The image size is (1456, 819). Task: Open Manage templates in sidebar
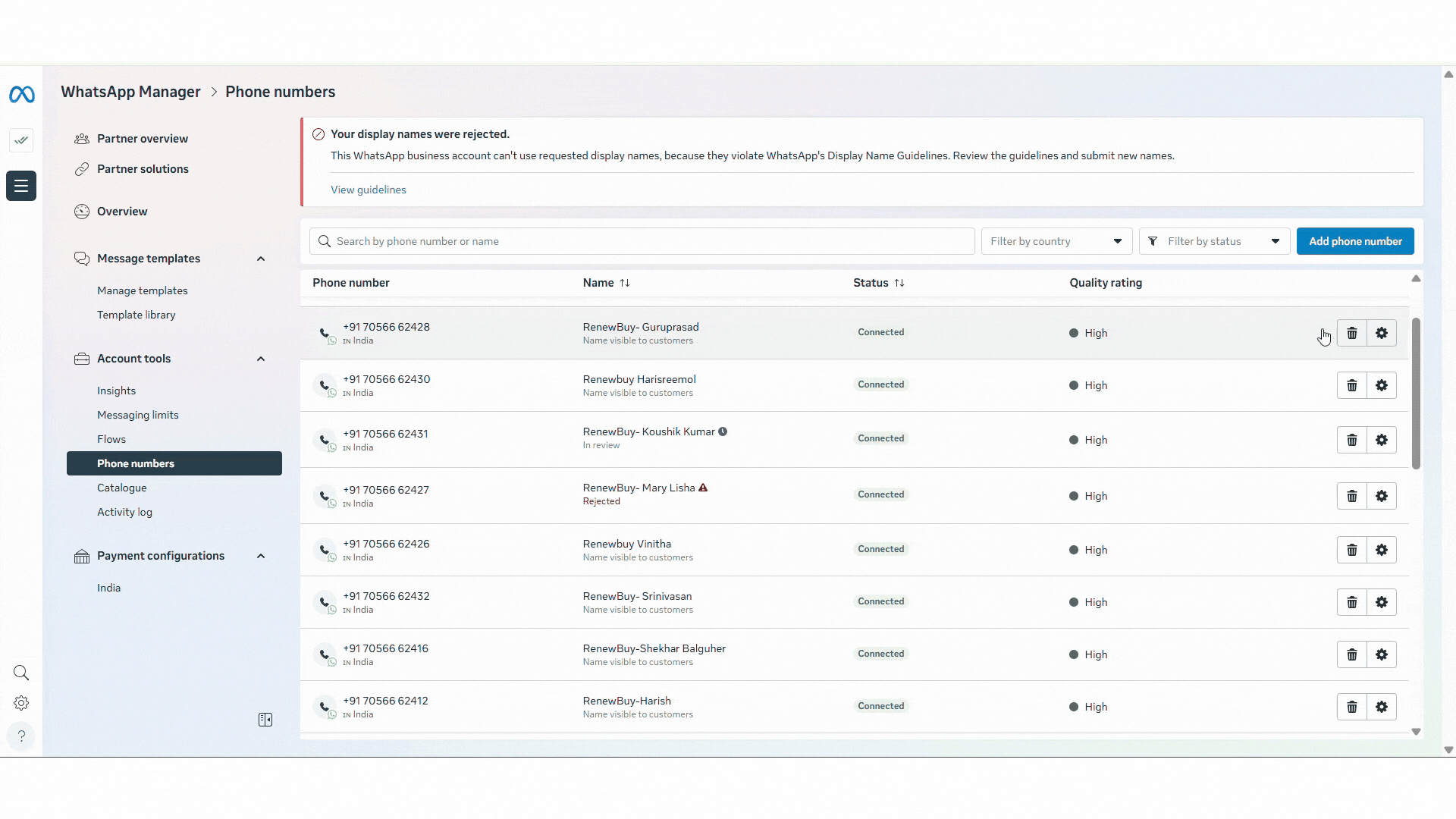142,290
